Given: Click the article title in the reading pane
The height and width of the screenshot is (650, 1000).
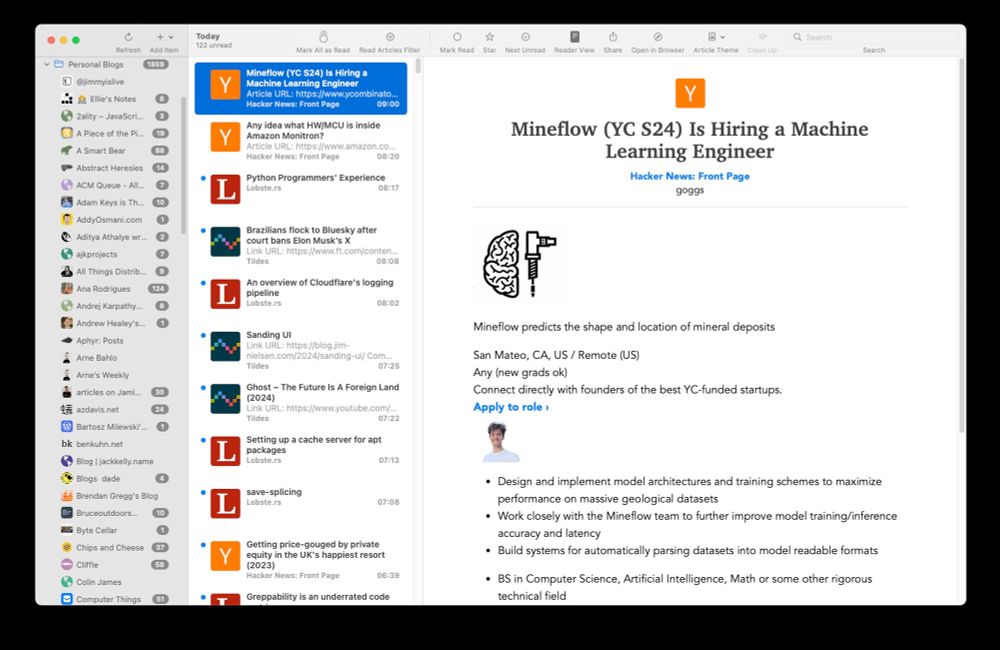Looking at the screenshot, I should (689, 140).
